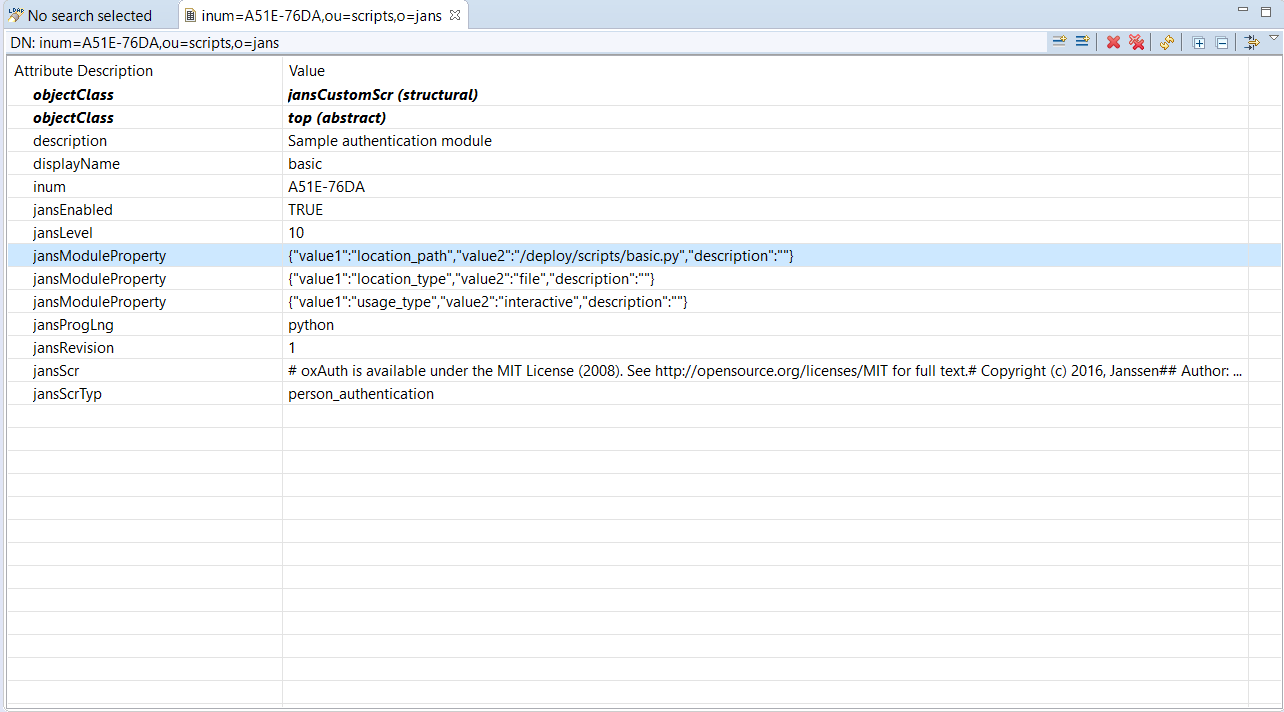The height and width of the screenshot is (712, 1284).
Task: Refresh the entry with the yellow arrows icon
Action: (1166, 42)
